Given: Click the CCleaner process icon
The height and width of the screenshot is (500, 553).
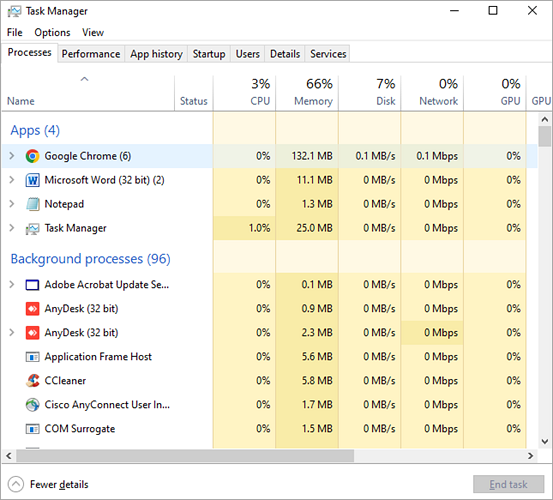Looking at the screenshot, I should point(32,380).
